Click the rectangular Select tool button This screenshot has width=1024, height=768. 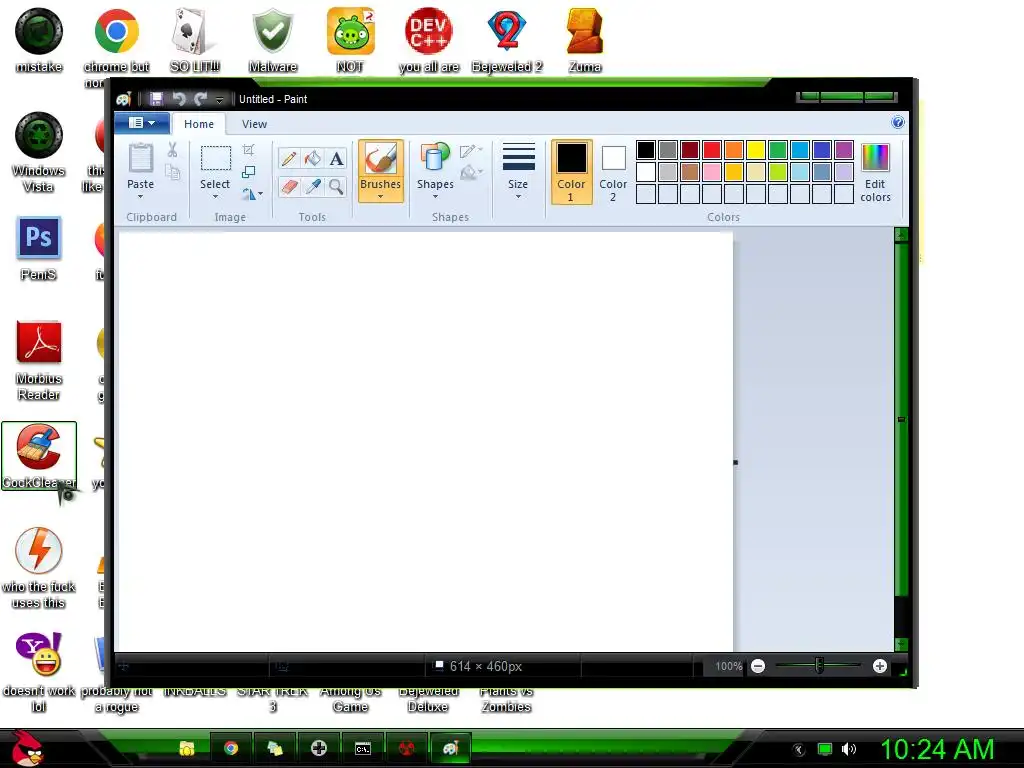pyautogui.click(x=215, y=159)
